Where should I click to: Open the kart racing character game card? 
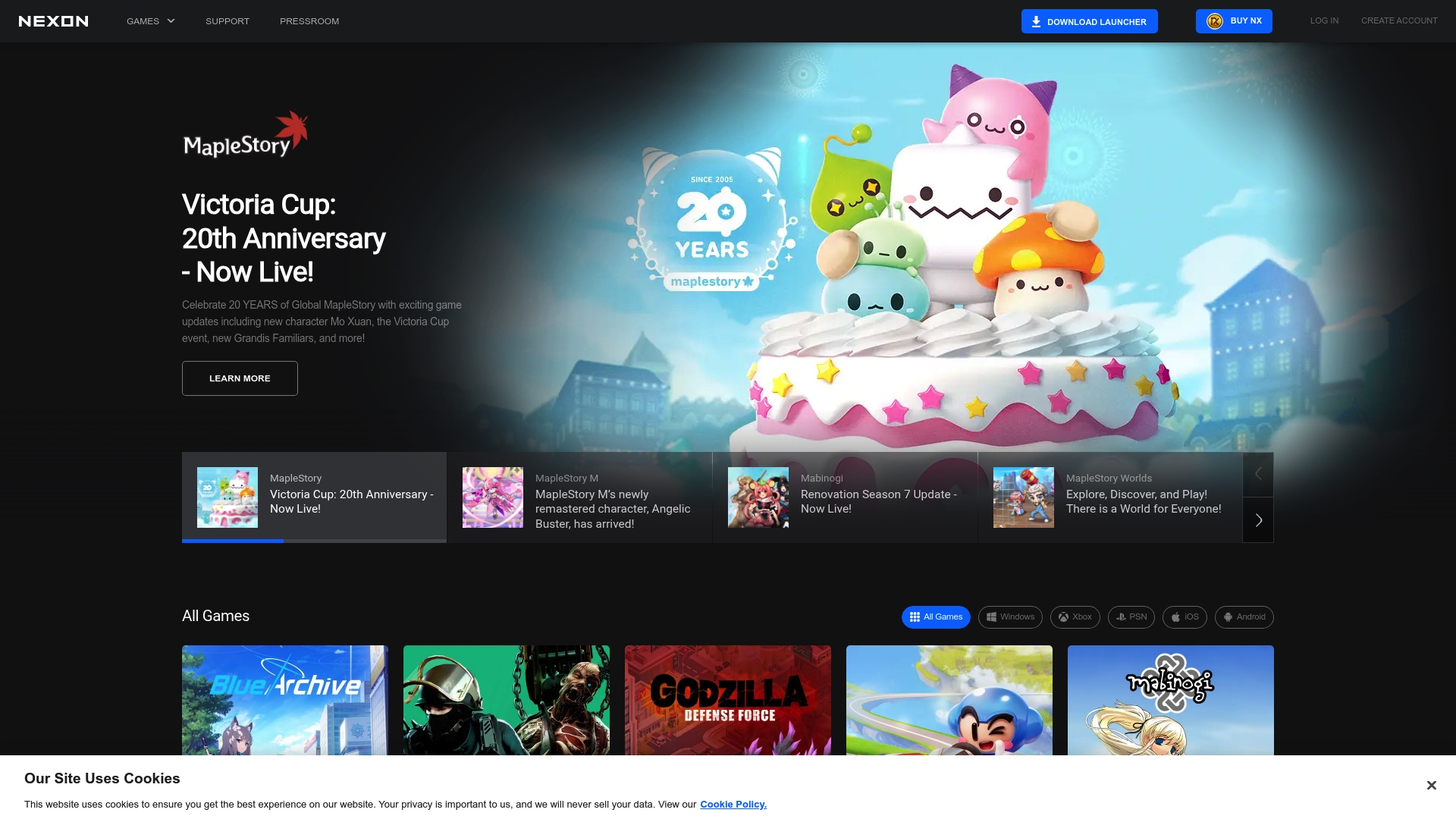pos(949,700)
